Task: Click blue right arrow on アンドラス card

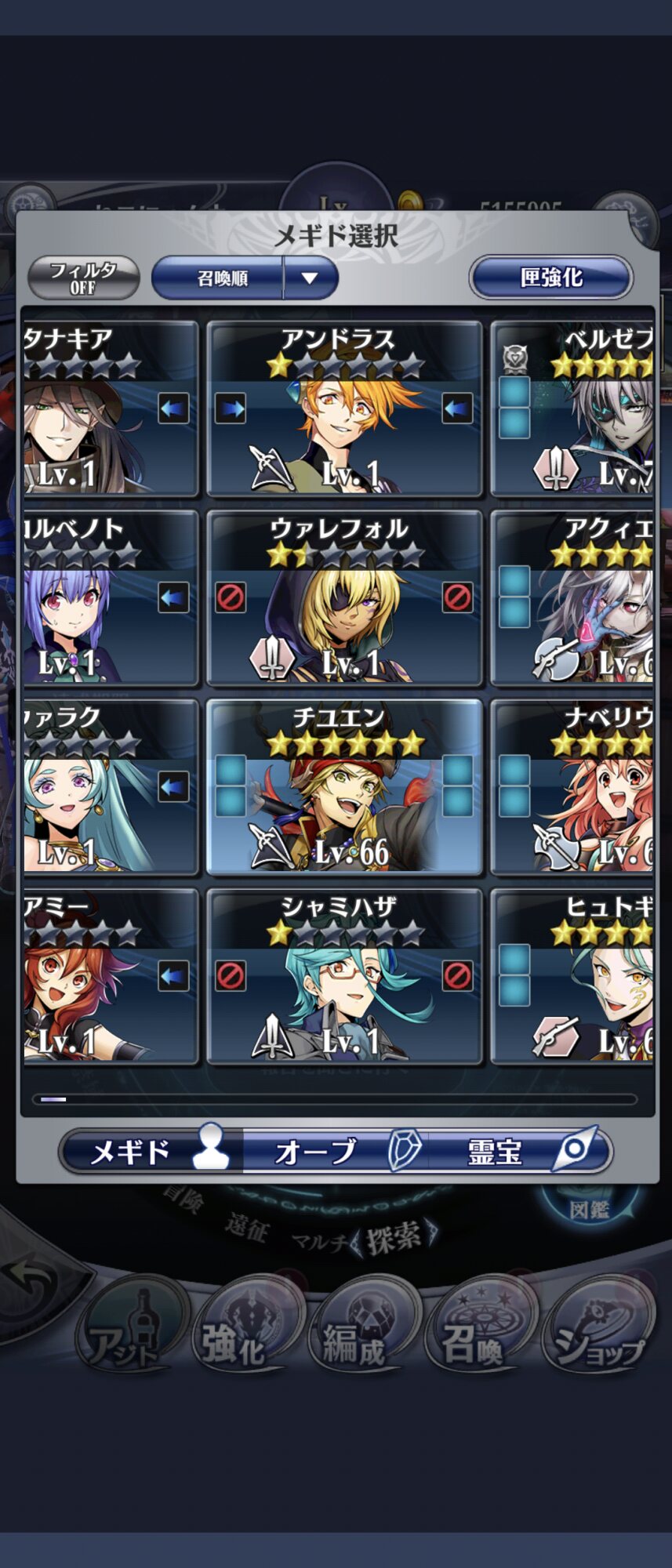Action: [x=231, y=408]
